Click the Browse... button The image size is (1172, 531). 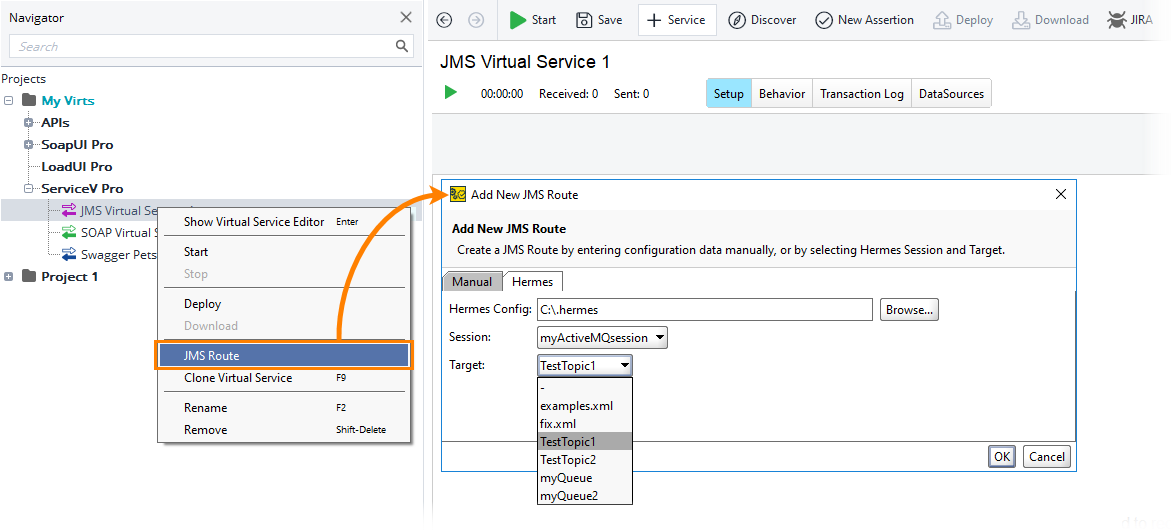910,310
